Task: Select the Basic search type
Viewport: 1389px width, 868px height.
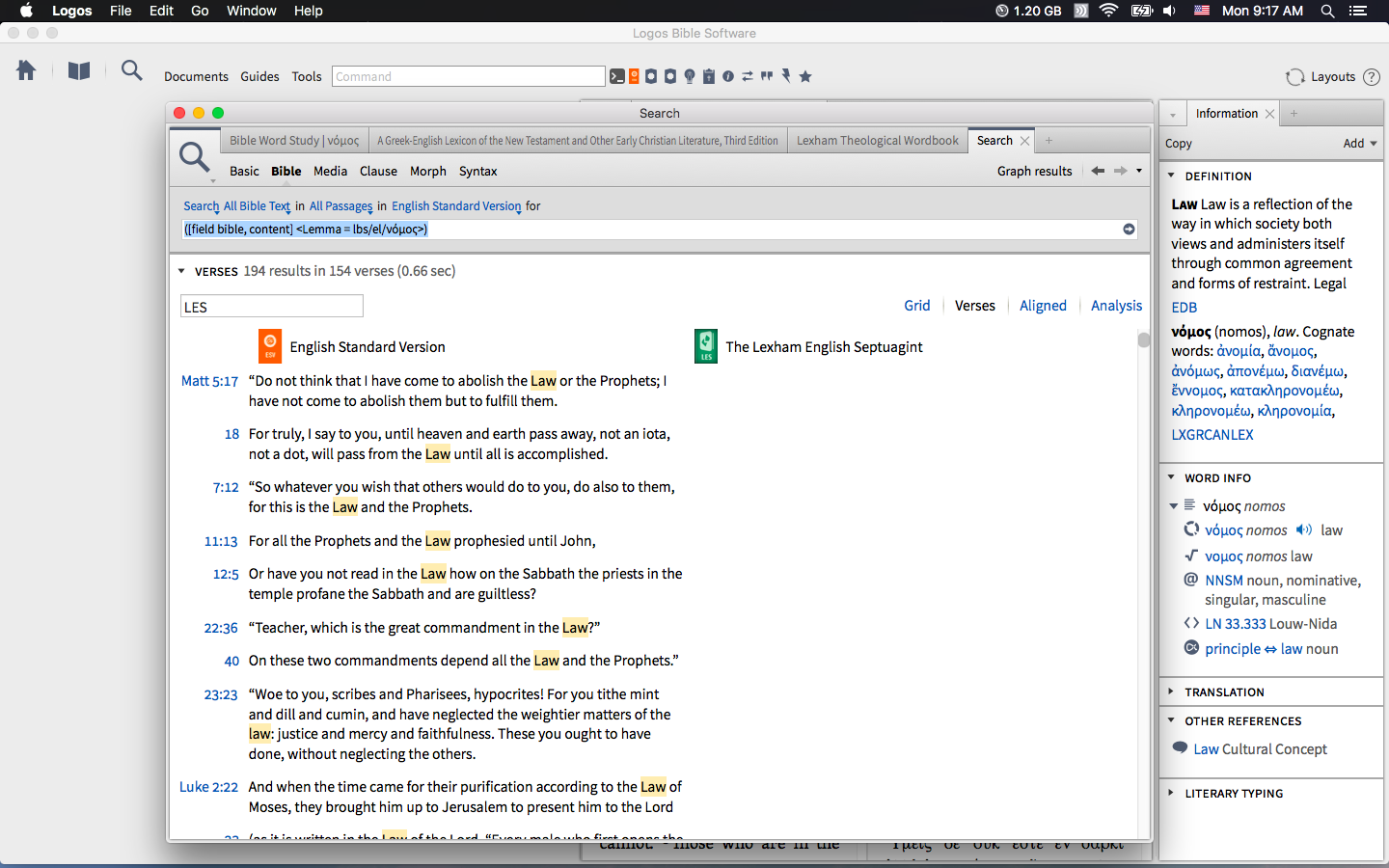Action: (244, 171)
